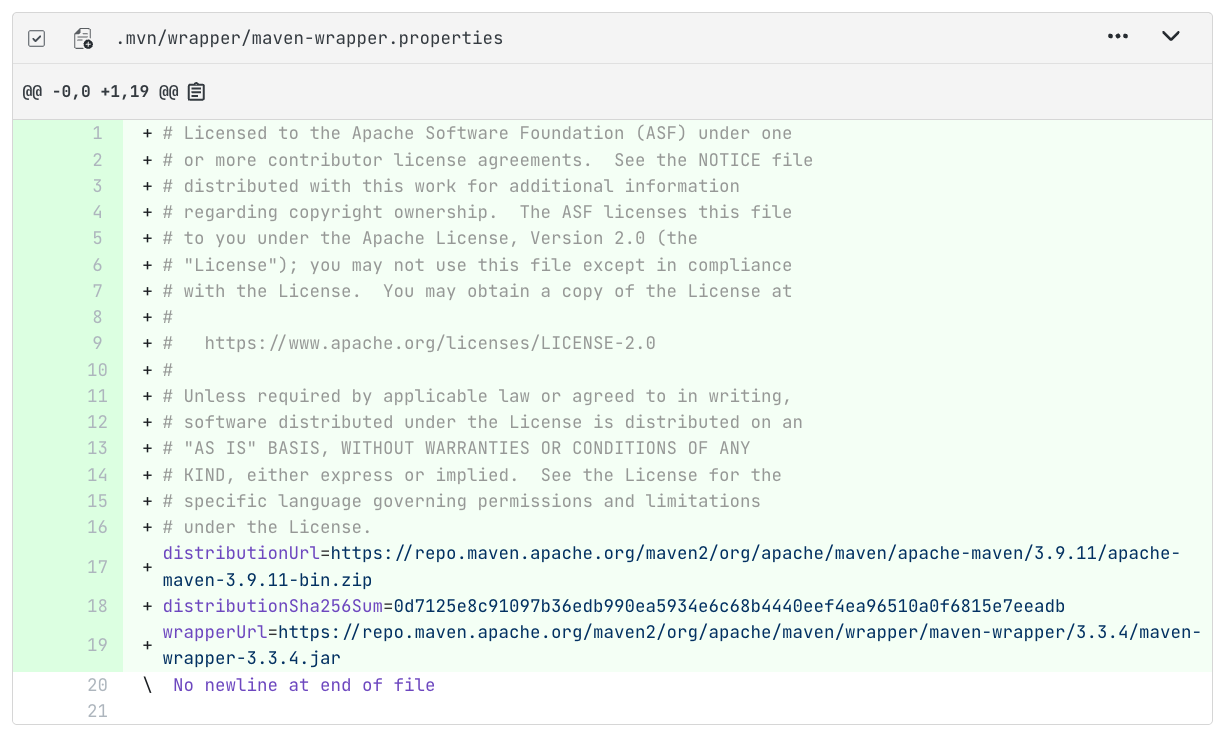Click line number 17 in the gutter
The height and width of the screenshot is (730, 1228).
97,567
